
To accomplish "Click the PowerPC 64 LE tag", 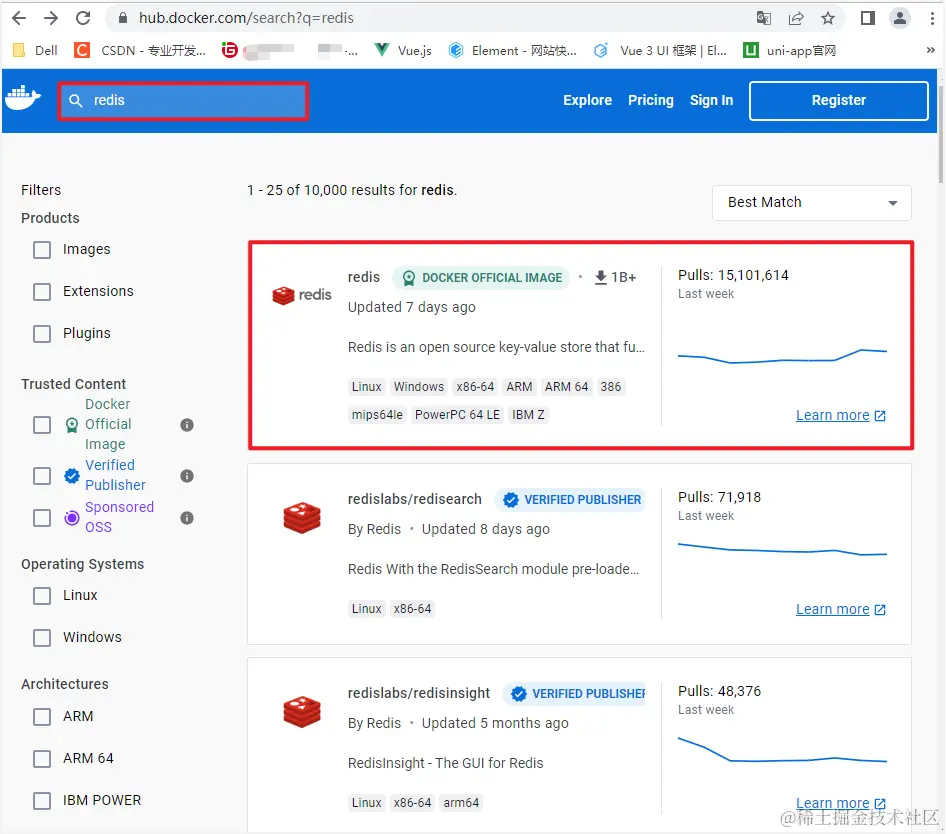I will coord(457,415).
